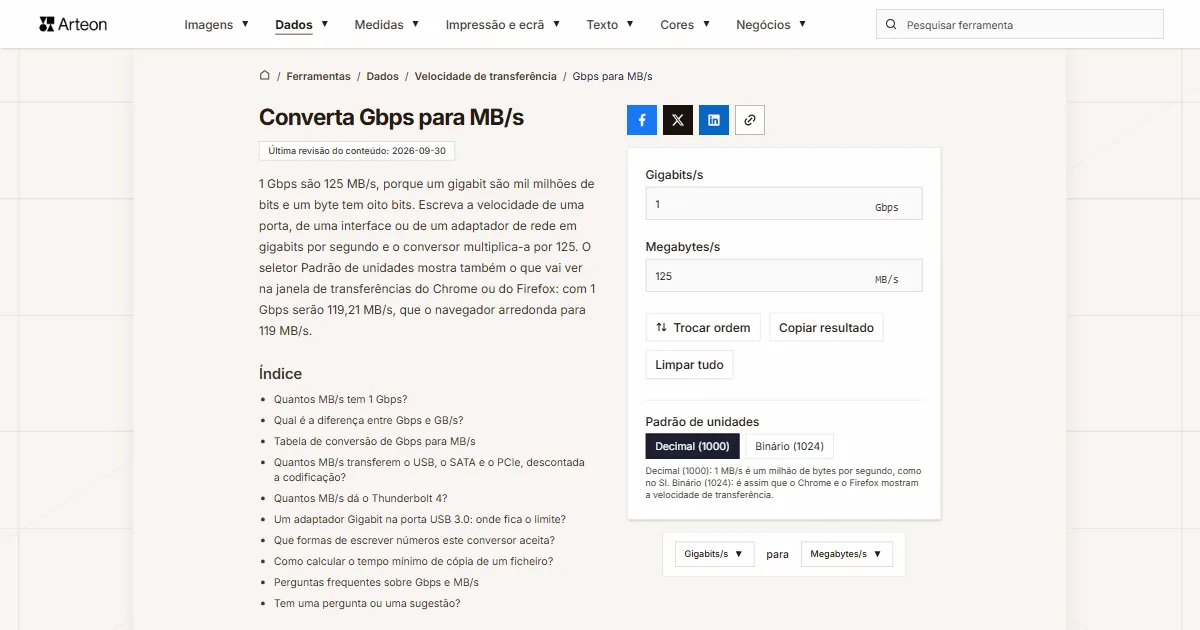Jump to tempo mínimo de cópia section
This screenshot has width=1200, height=630.
tap(413, 561)
